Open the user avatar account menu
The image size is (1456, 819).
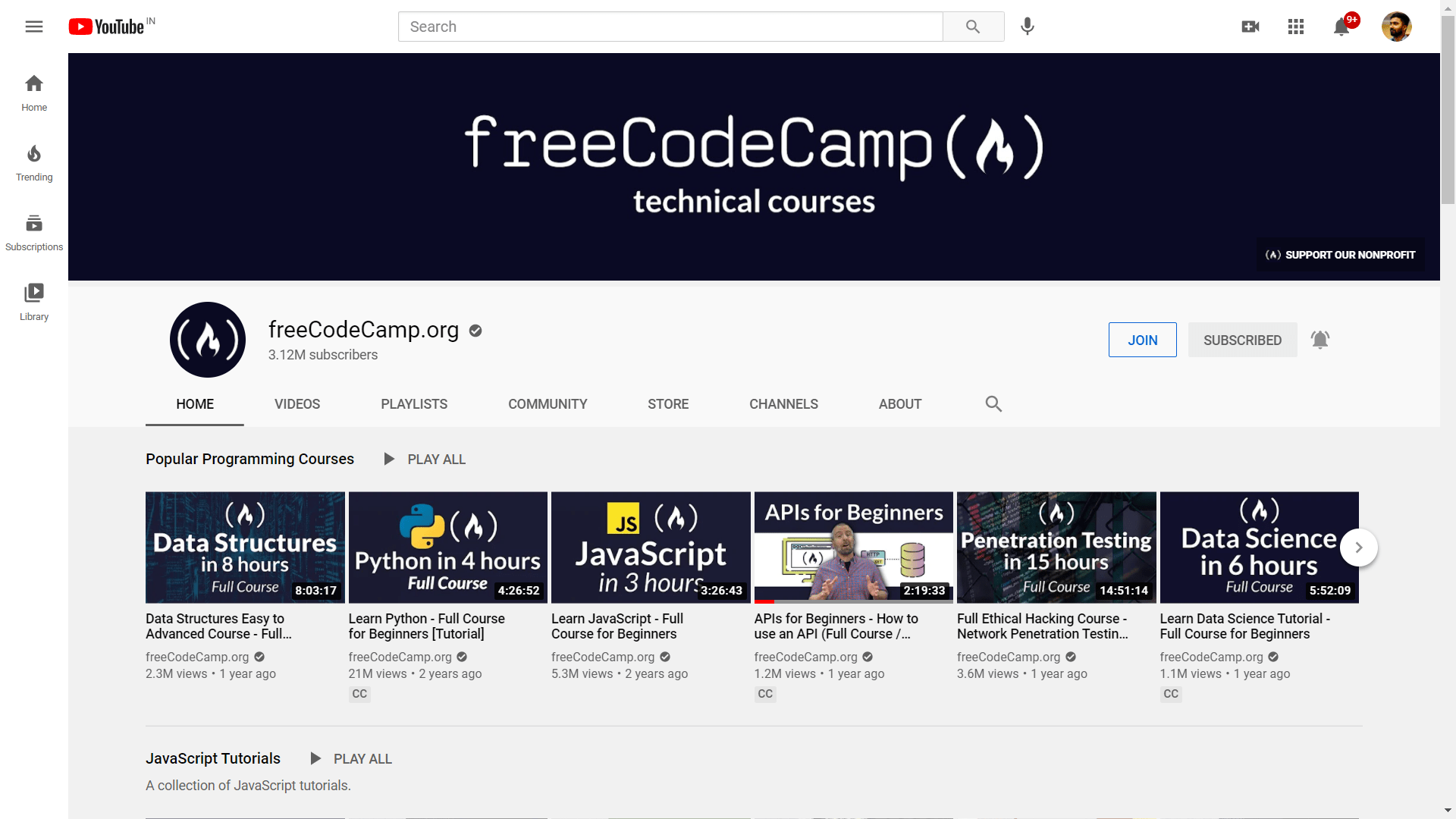click(x=1396, y=27)
